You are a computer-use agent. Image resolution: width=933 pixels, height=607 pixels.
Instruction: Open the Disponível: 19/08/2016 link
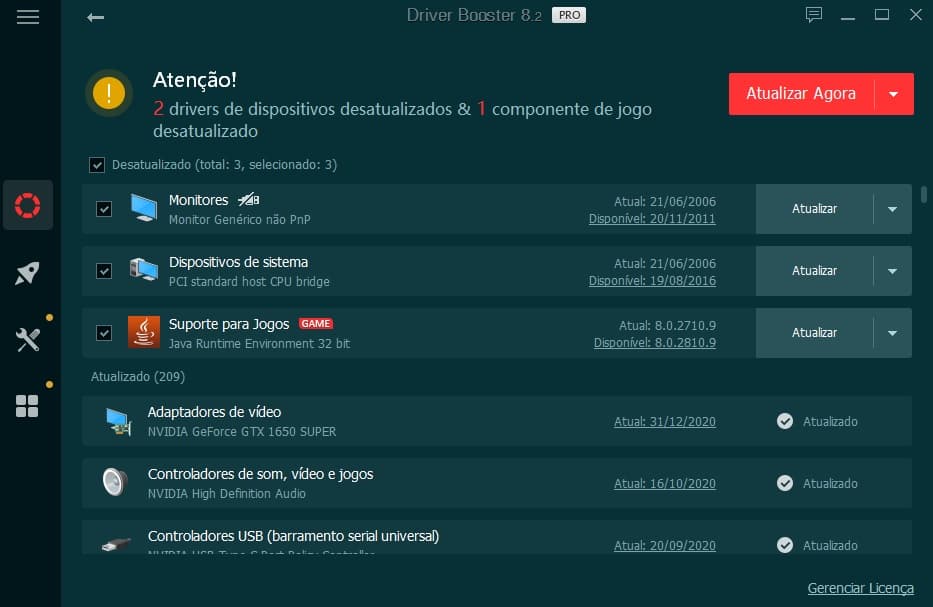point(652,281)
